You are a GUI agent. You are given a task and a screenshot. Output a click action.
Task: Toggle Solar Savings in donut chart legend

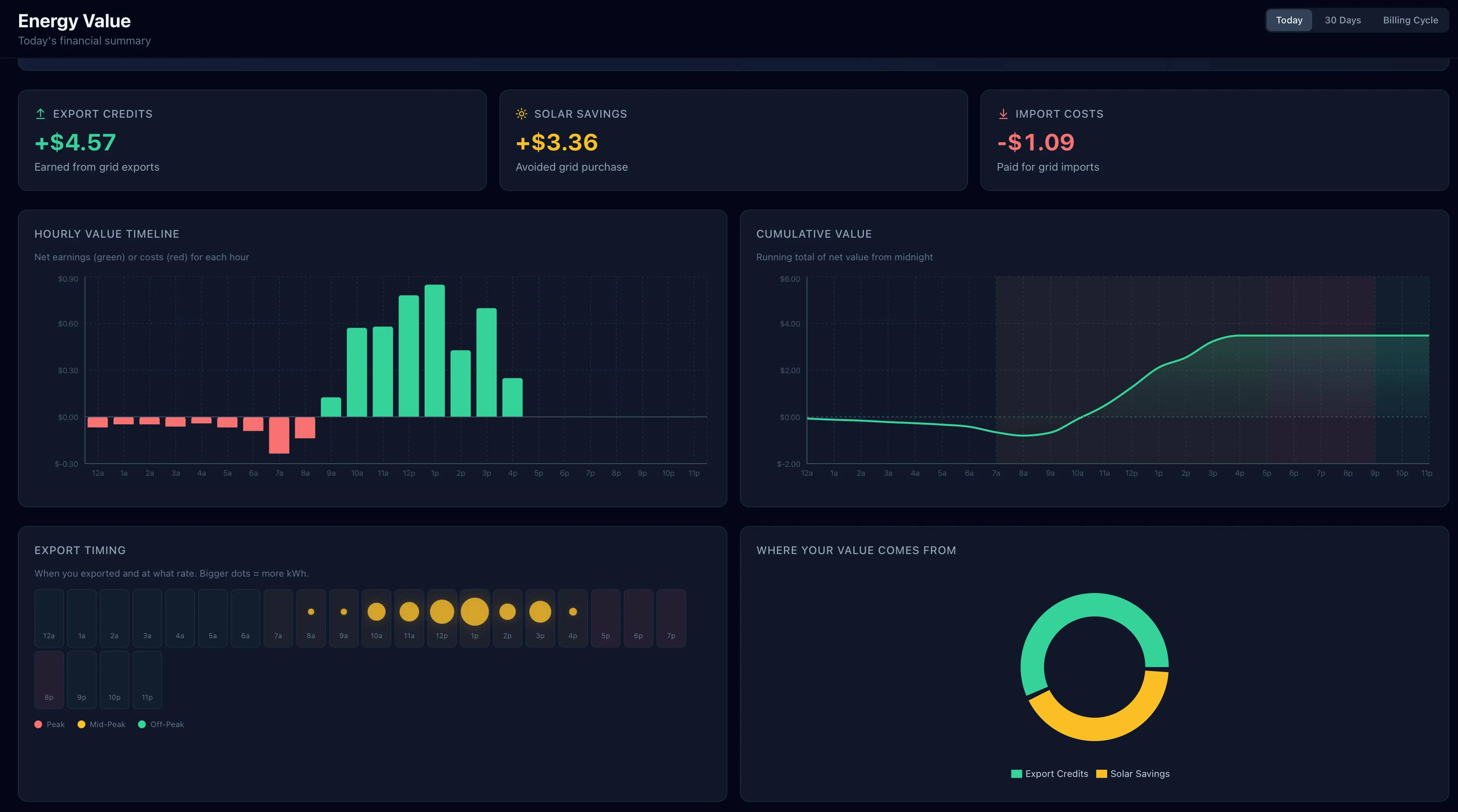1132,773
